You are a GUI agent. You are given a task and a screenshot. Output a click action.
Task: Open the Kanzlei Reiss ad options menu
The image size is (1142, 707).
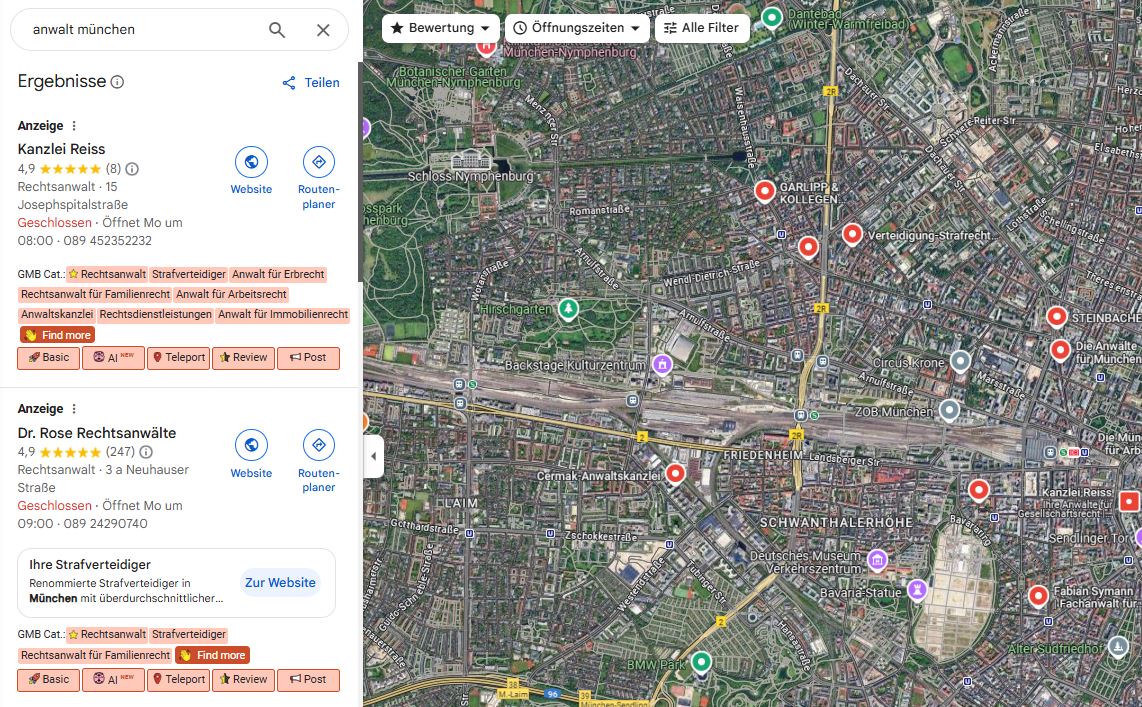click(74, 126)
